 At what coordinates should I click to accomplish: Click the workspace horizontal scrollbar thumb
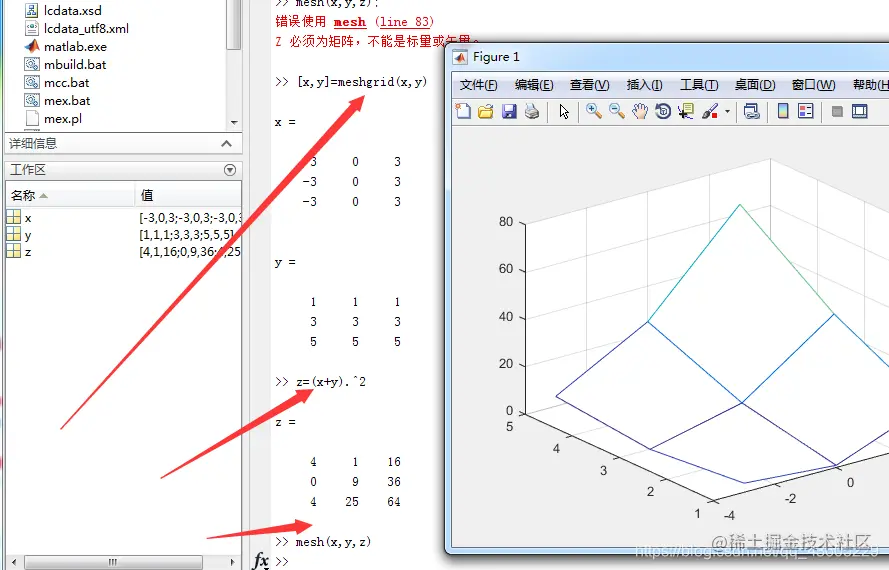(113, 562)
